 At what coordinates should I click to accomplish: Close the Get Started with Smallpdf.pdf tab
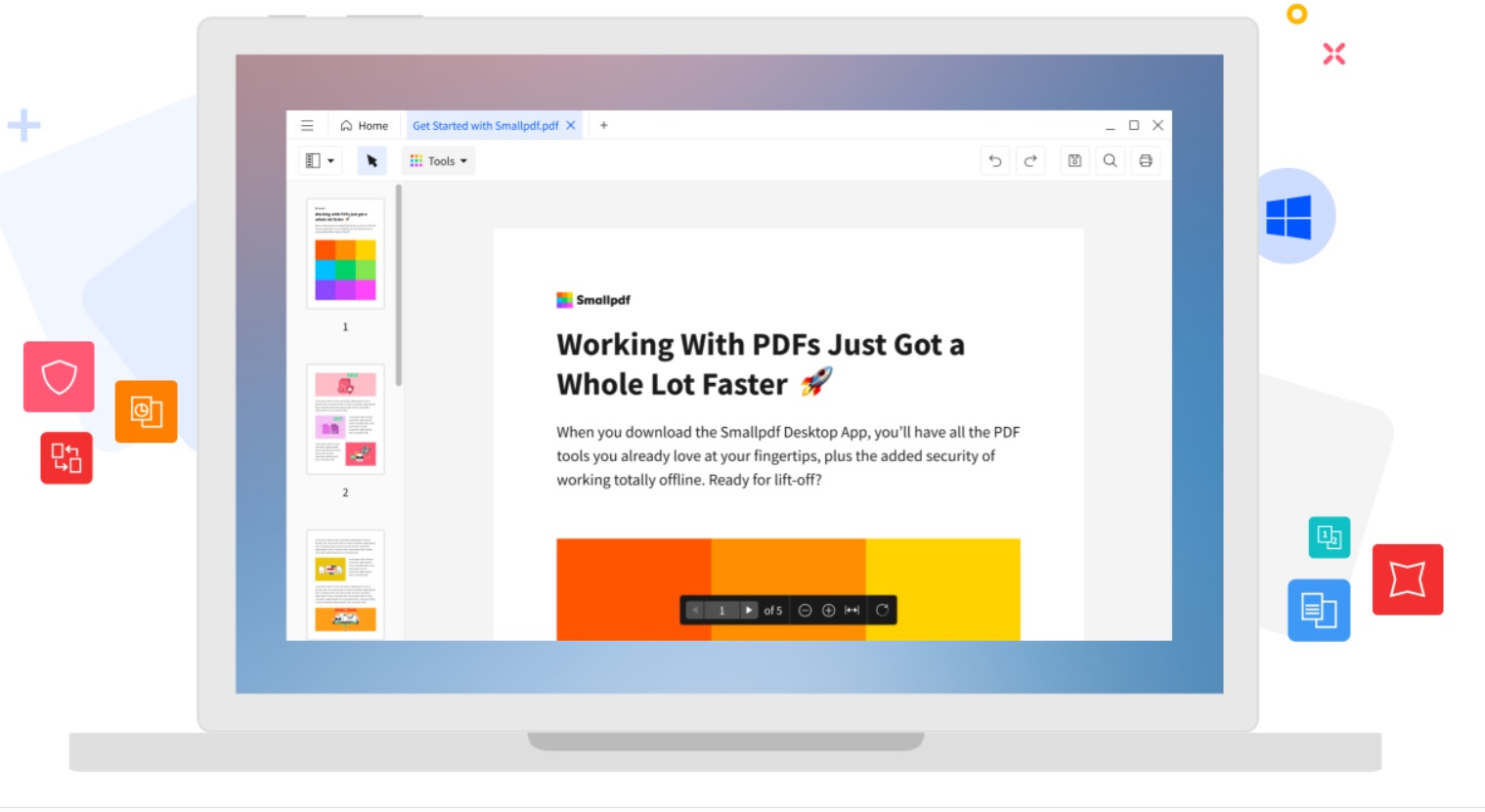click(571, 125)
